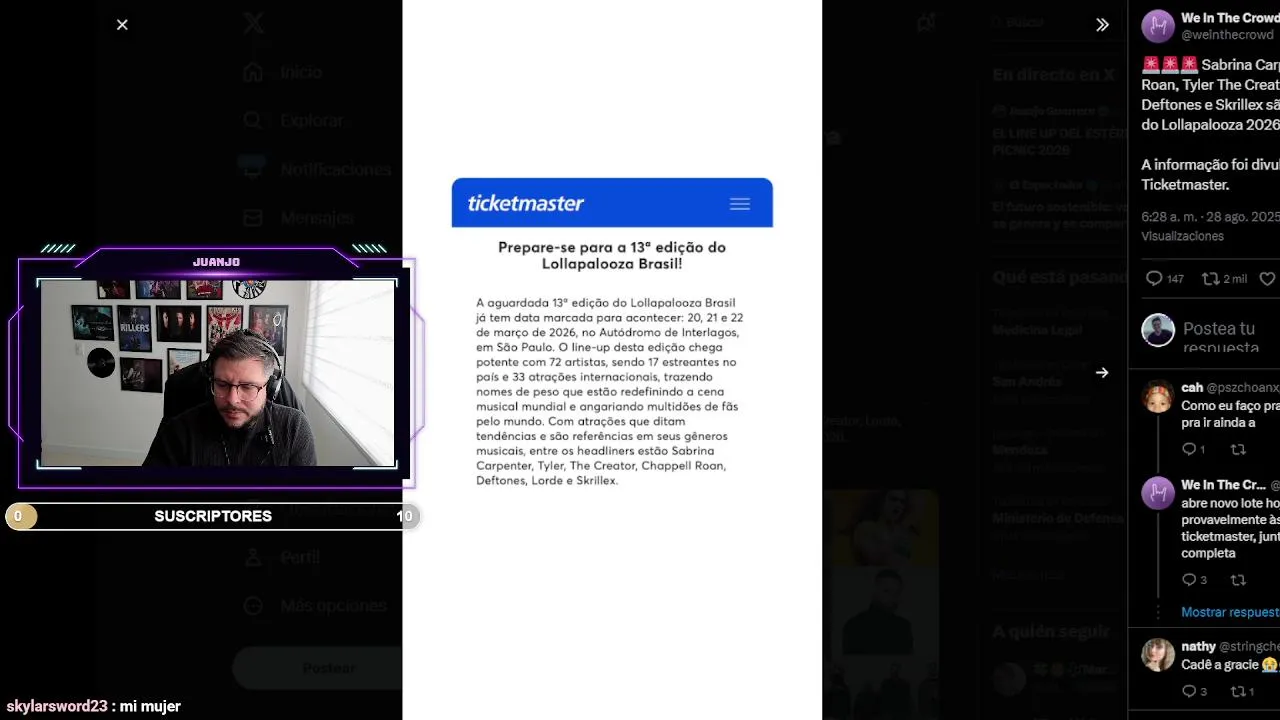Open the We In The Crowd account name
This screenshot has width=1280, height=720.
click(x=1230, y=18)
